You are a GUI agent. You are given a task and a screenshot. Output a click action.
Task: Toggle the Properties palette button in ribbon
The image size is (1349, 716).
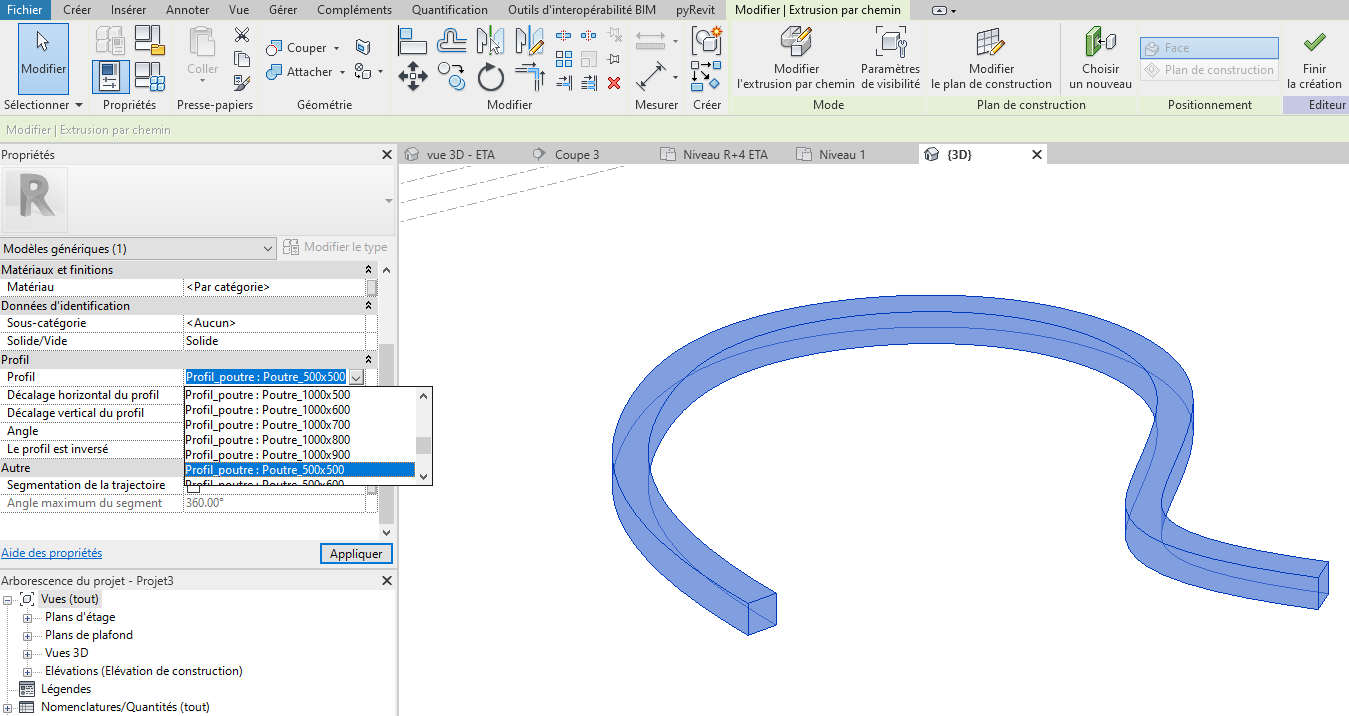click(111, 76)
